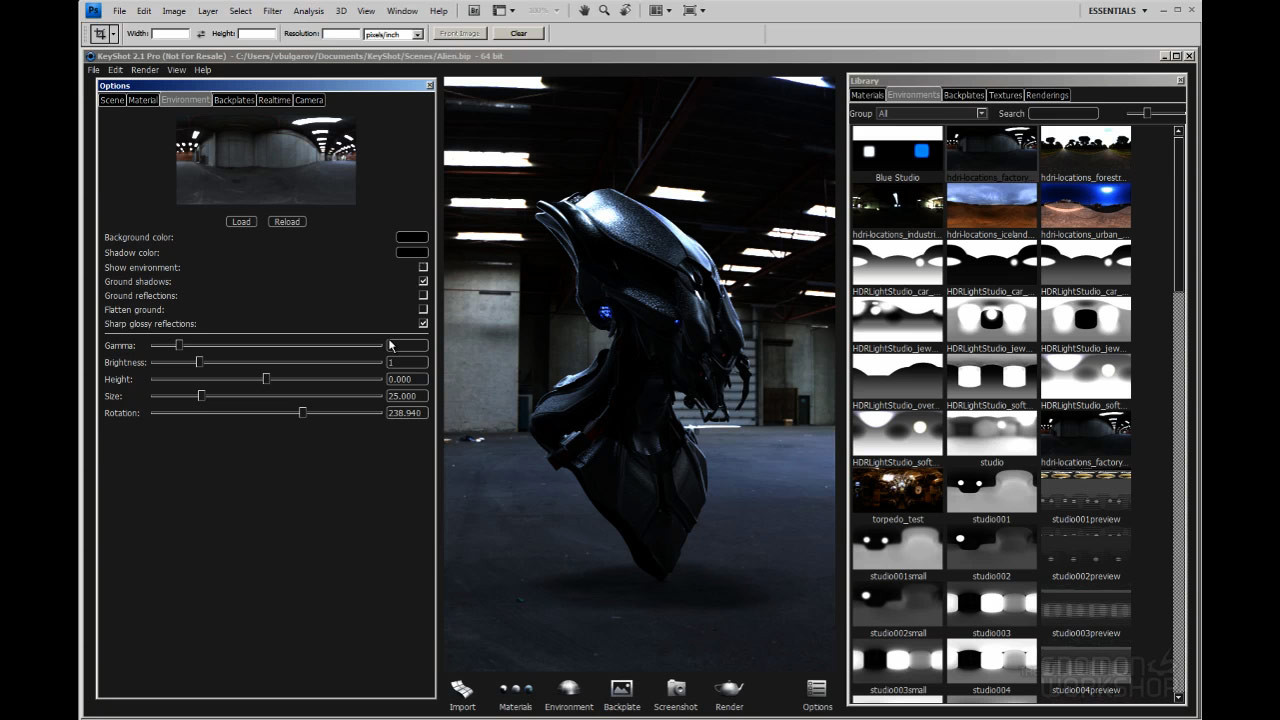Click the Brightness slider handle
Viewport: 1280px width, 720px height.
pyautogui.click(x=199, y=362)
